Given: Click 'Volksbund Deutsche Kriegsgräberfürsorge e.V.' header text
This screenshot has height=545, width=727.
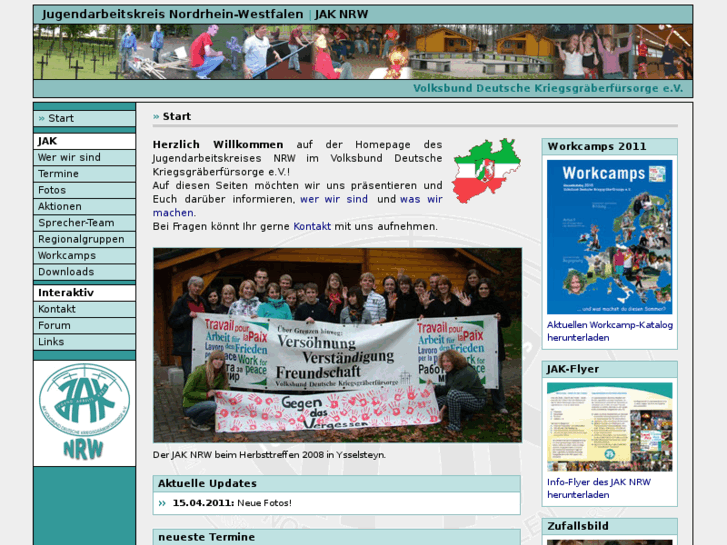Looking at the screenshot, I should point(548,88).
